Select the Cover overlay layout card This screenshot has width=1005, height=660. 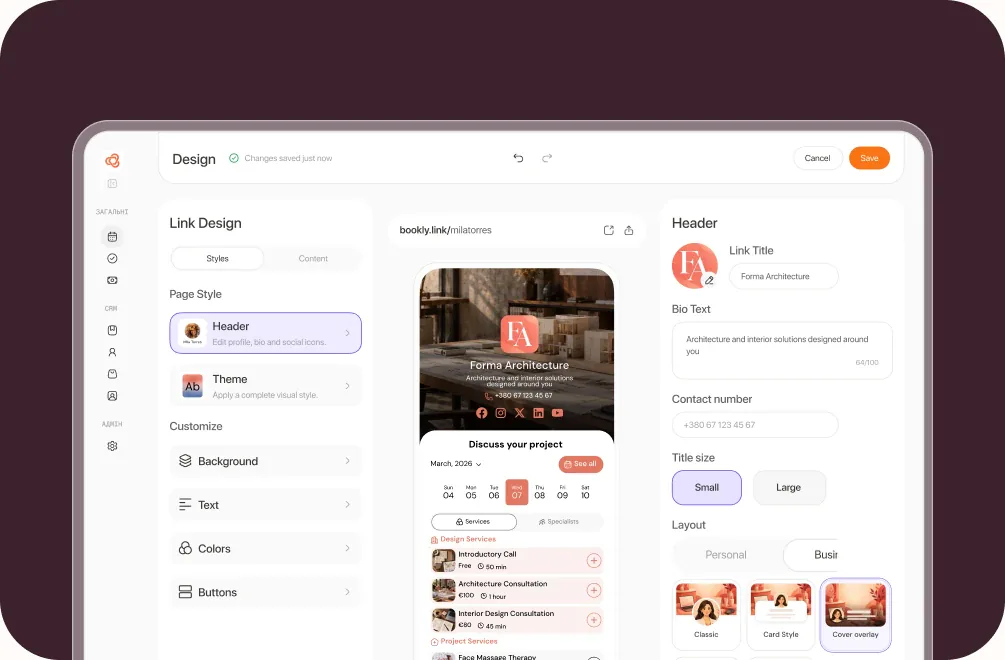(x=856, y=615)
